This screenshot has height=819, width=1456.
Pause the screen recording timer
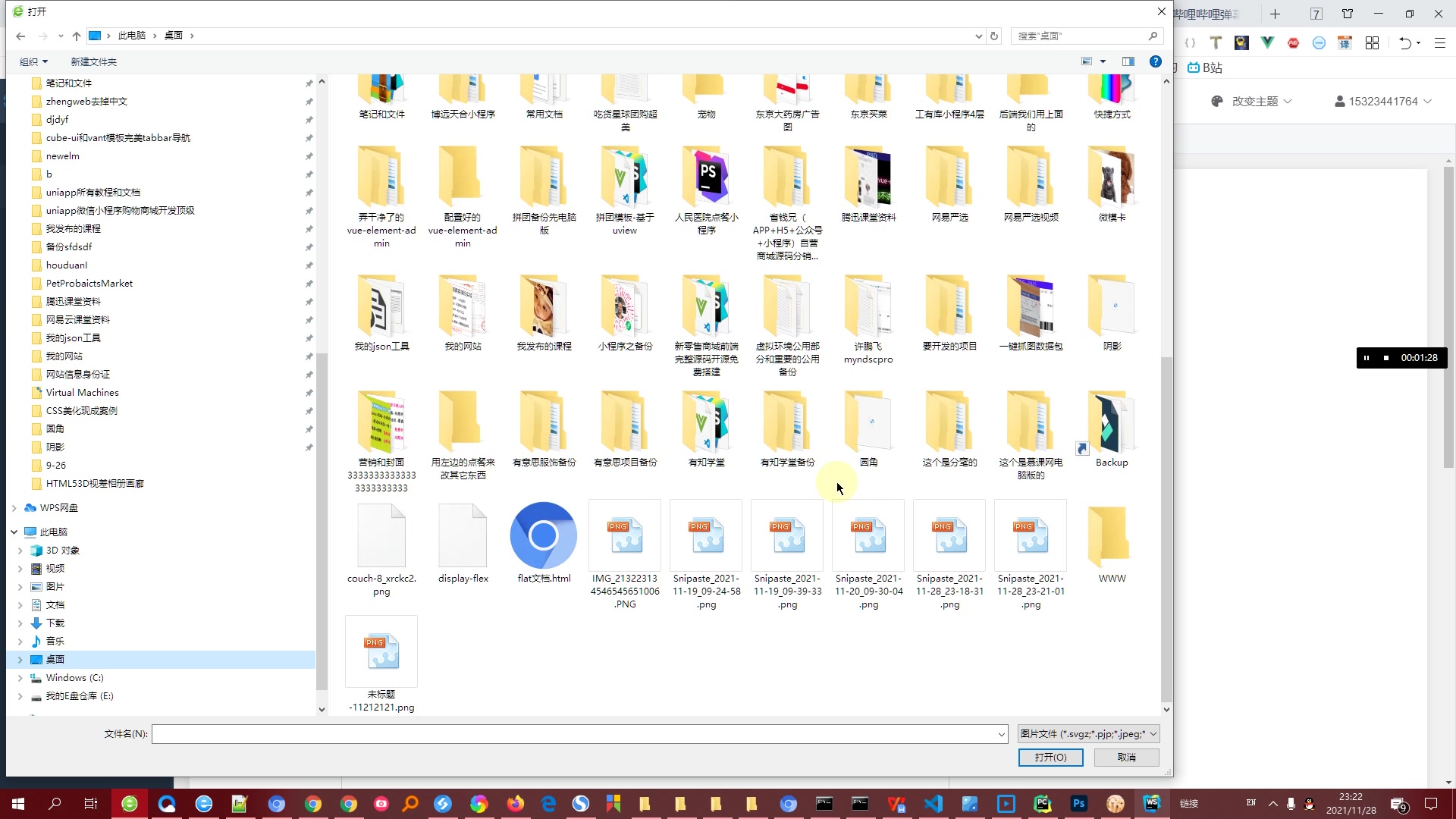1367,358
